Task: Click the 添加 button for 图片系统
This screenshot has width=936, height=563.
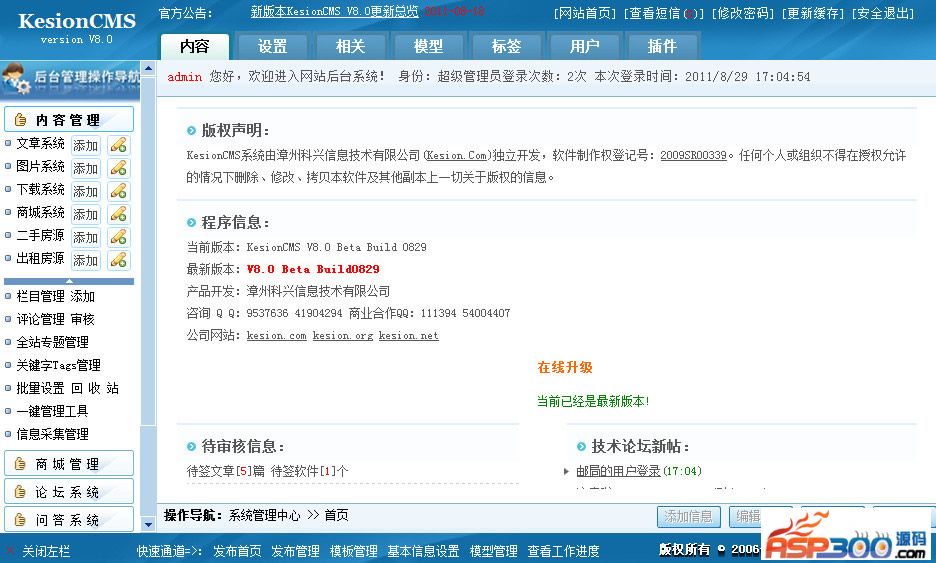Action: tap(85, 168)
